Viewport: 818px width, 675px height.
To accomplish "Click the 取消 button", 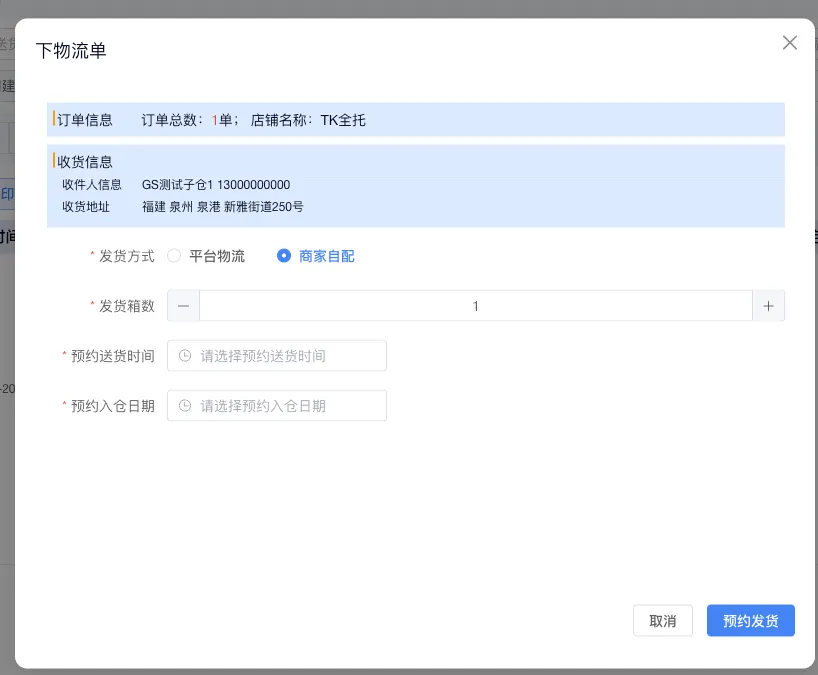I will pos(663,621).
